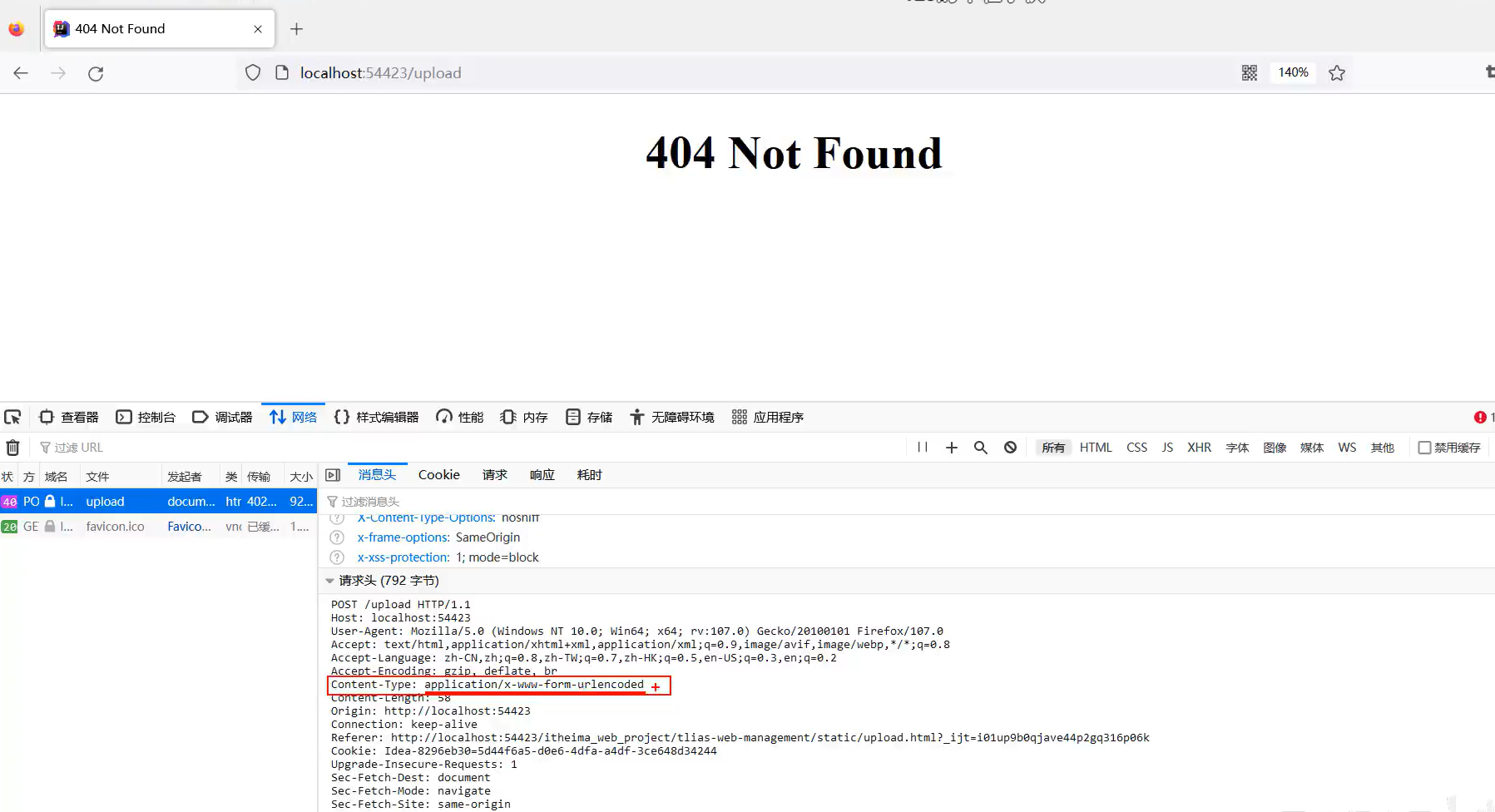Filter requests by CSS
Screen dimensions: 1495x812
pos(1136,448)
